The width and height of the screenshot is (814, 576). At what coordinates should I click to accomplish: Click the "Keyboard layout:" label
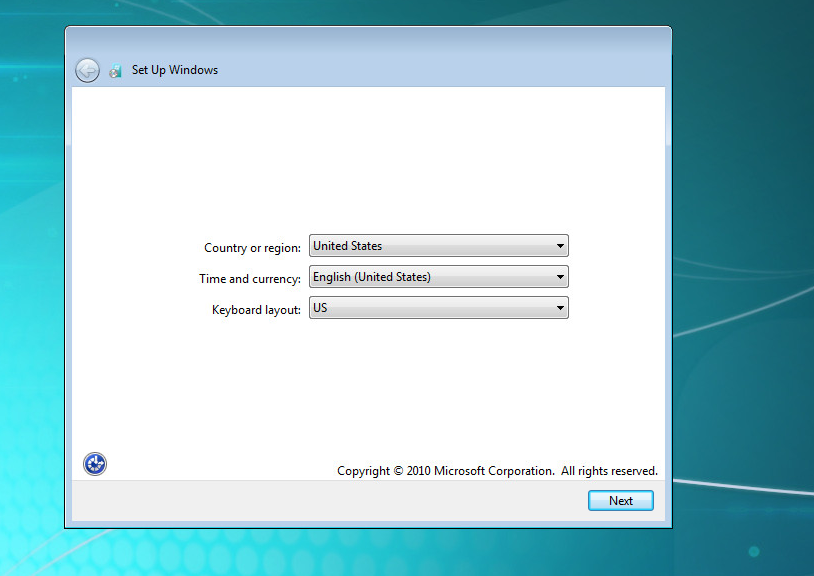(256, 310)
